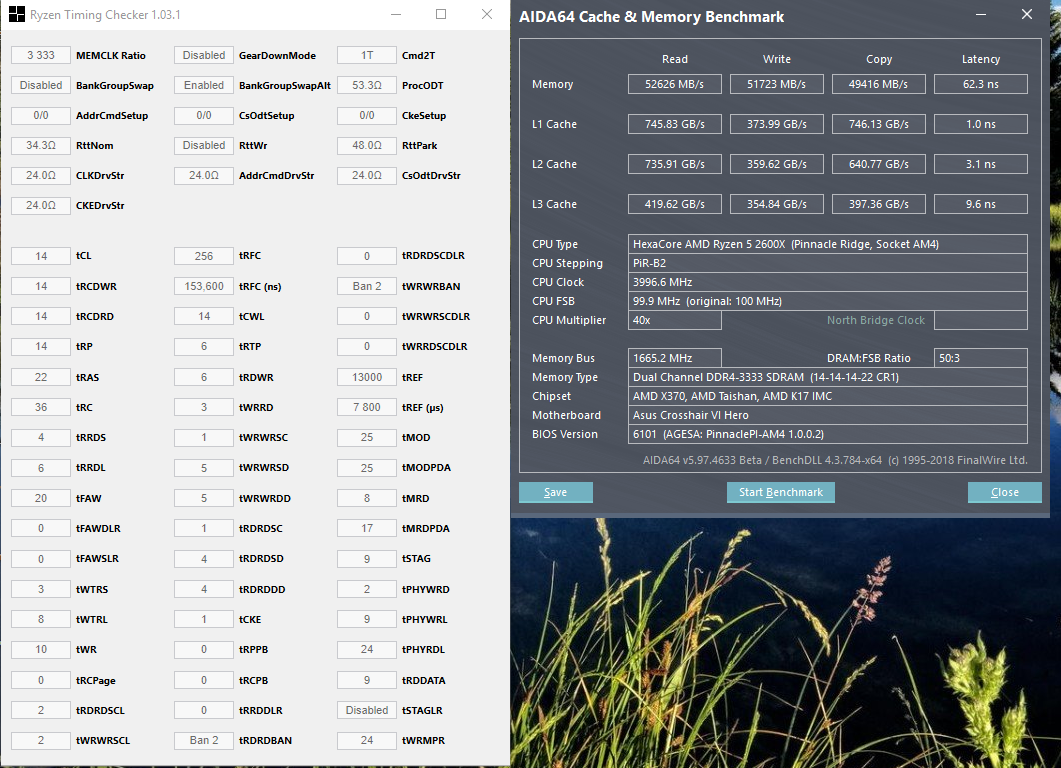
Task: Click the BankGroupSwapAlt Enabled value
Action: [x=204, y=85]
